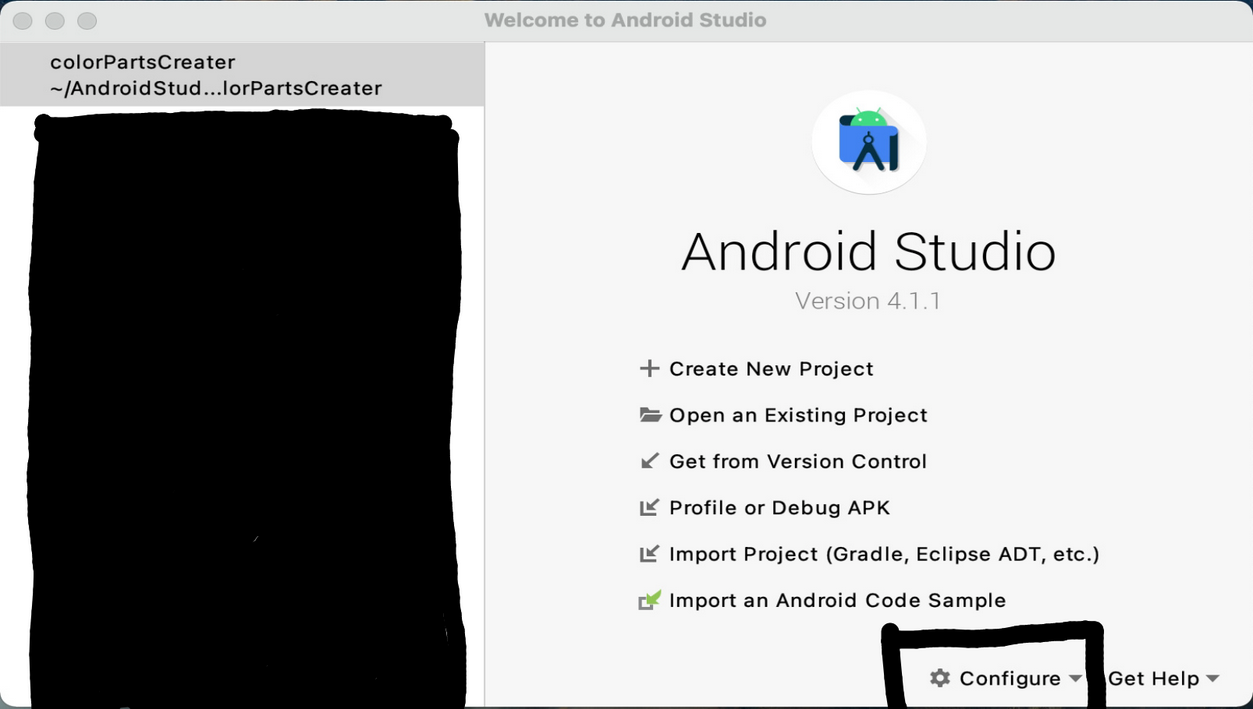The width and height of the screenshot is (1253, 709).
Task: Click the folder icon for Open an Existing Project
Action: [650, 415]
